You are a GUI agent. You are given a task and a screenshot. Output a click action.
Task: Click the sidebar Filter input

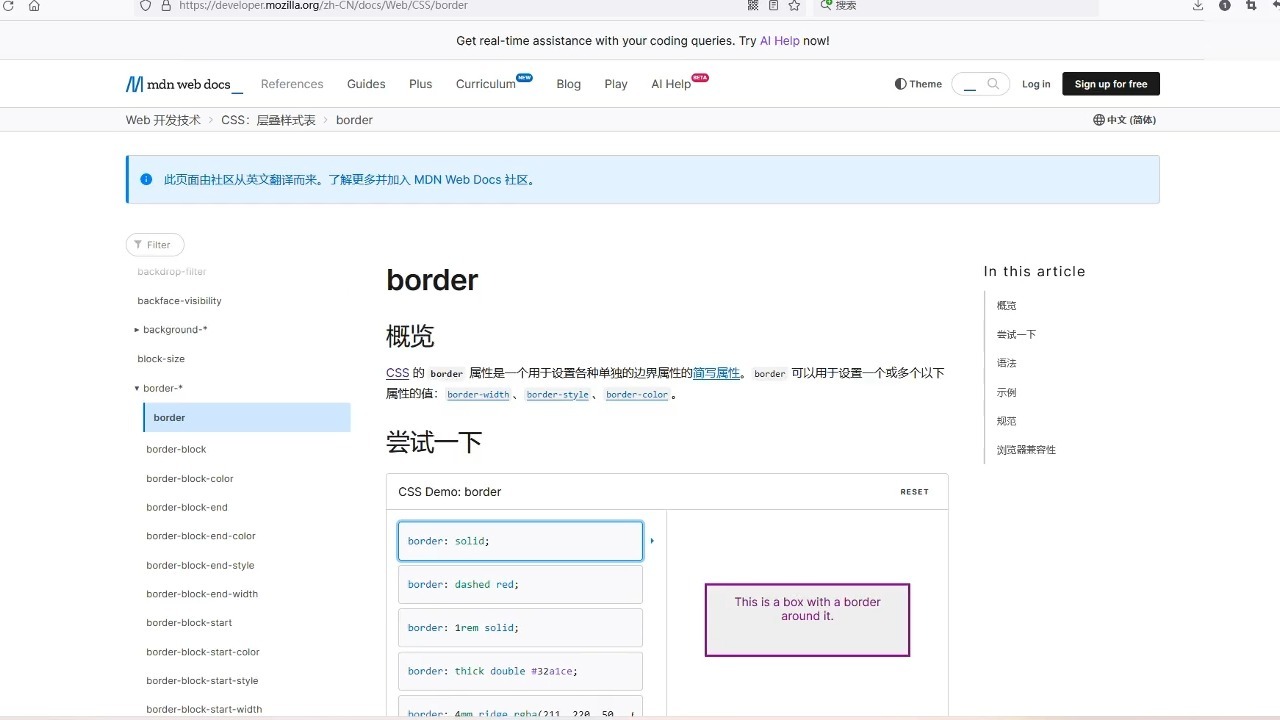[155, 245]
